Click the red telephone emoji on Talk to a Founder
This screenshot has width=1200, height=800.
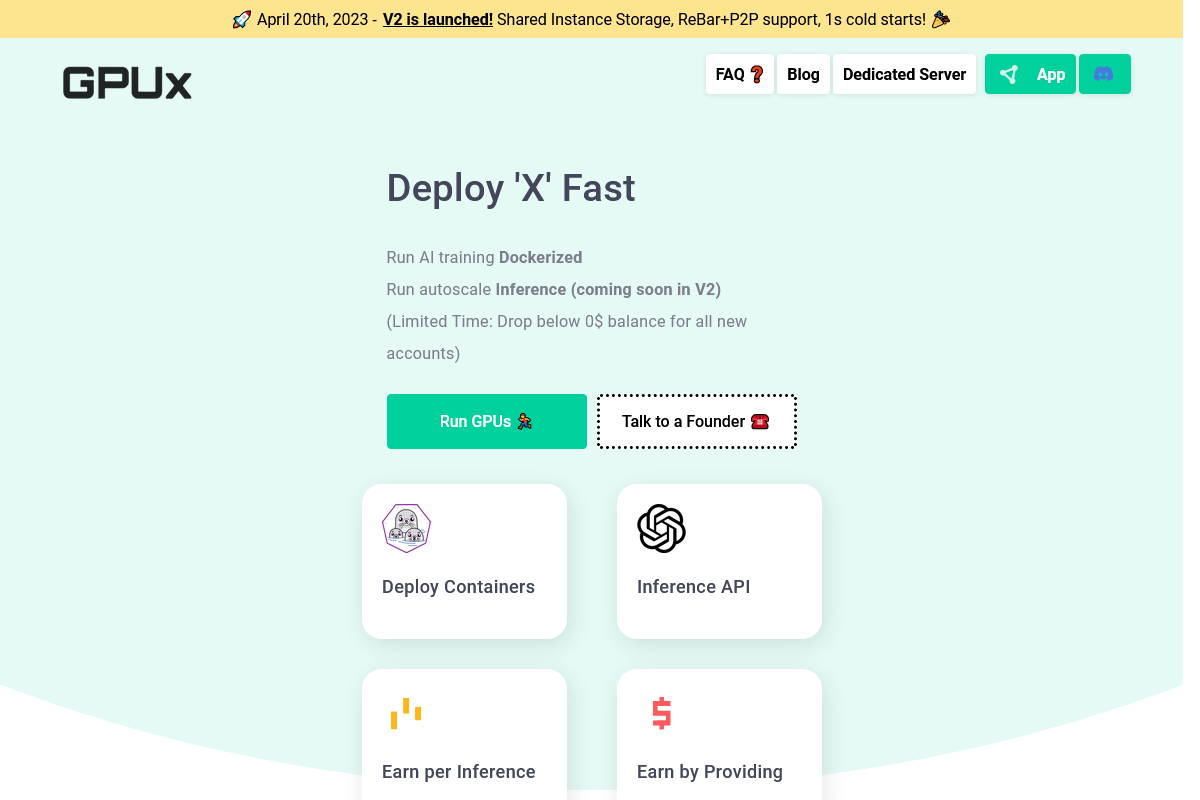click(760, 421)
